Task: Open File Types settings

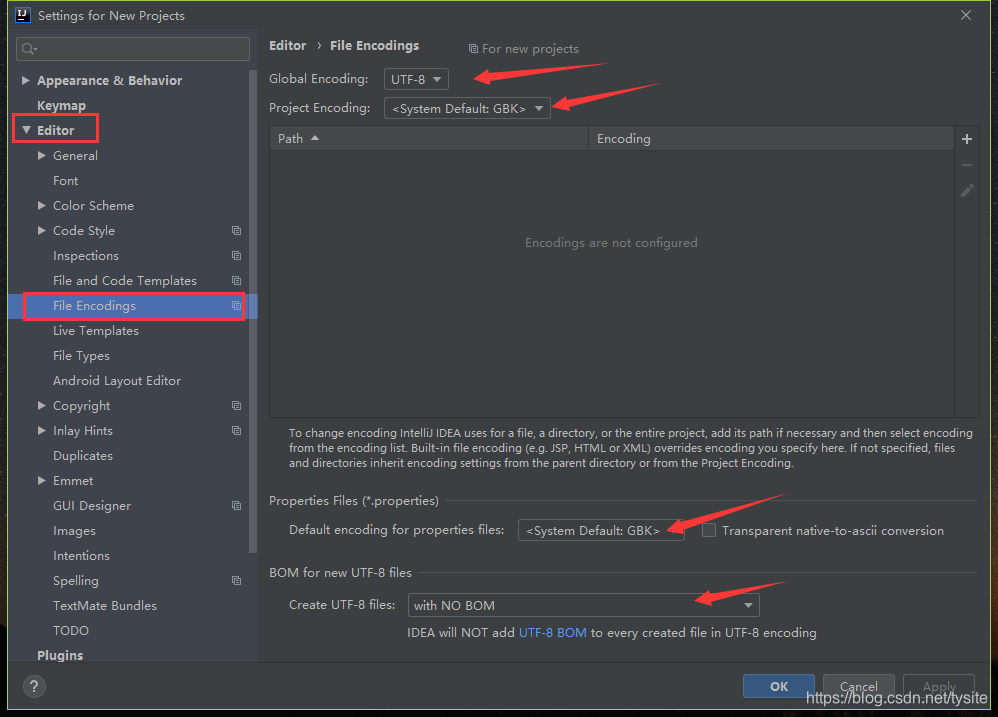Action: click(81, 356)
